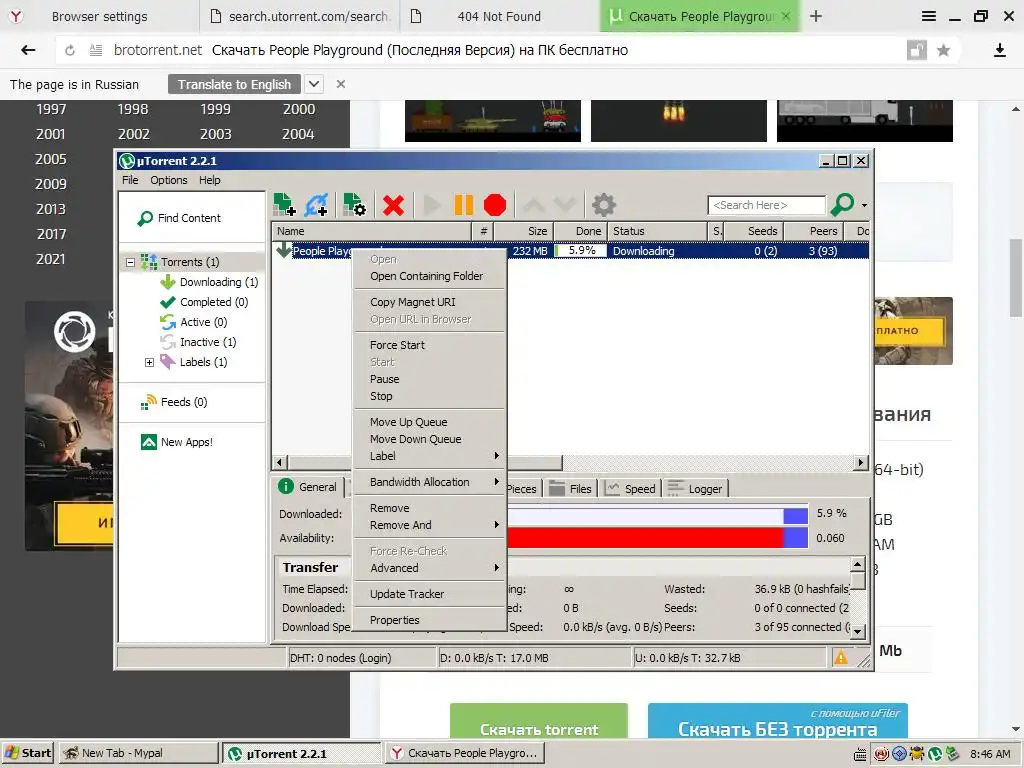The width and height of the screenshot is (1024, 768).
Task: Open the translate options dropdown arrow
Action: (314, 84)
